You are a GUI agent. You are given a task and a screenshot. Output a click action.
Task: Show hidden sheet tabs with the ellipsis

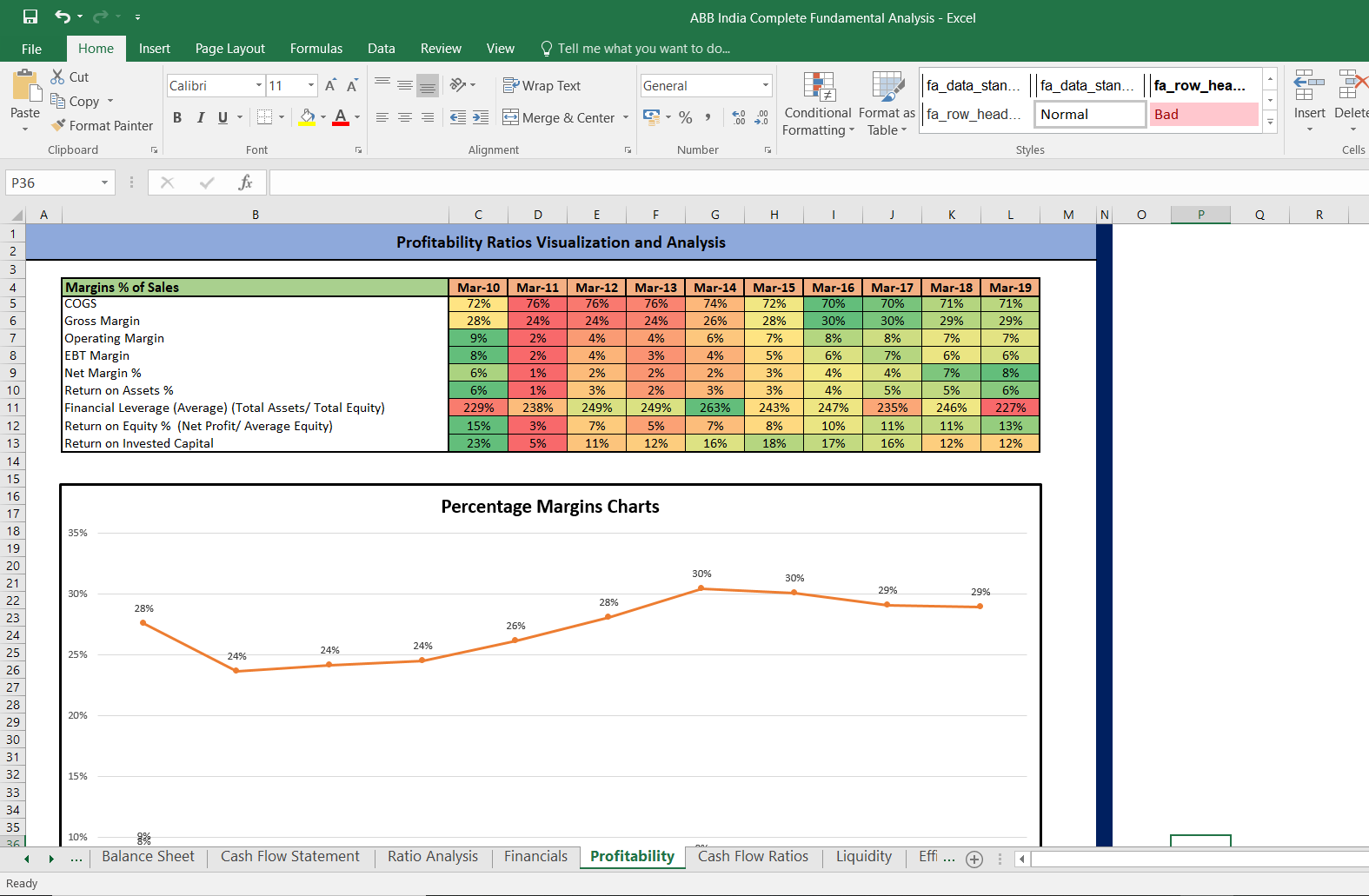click(x=76, y=859)
